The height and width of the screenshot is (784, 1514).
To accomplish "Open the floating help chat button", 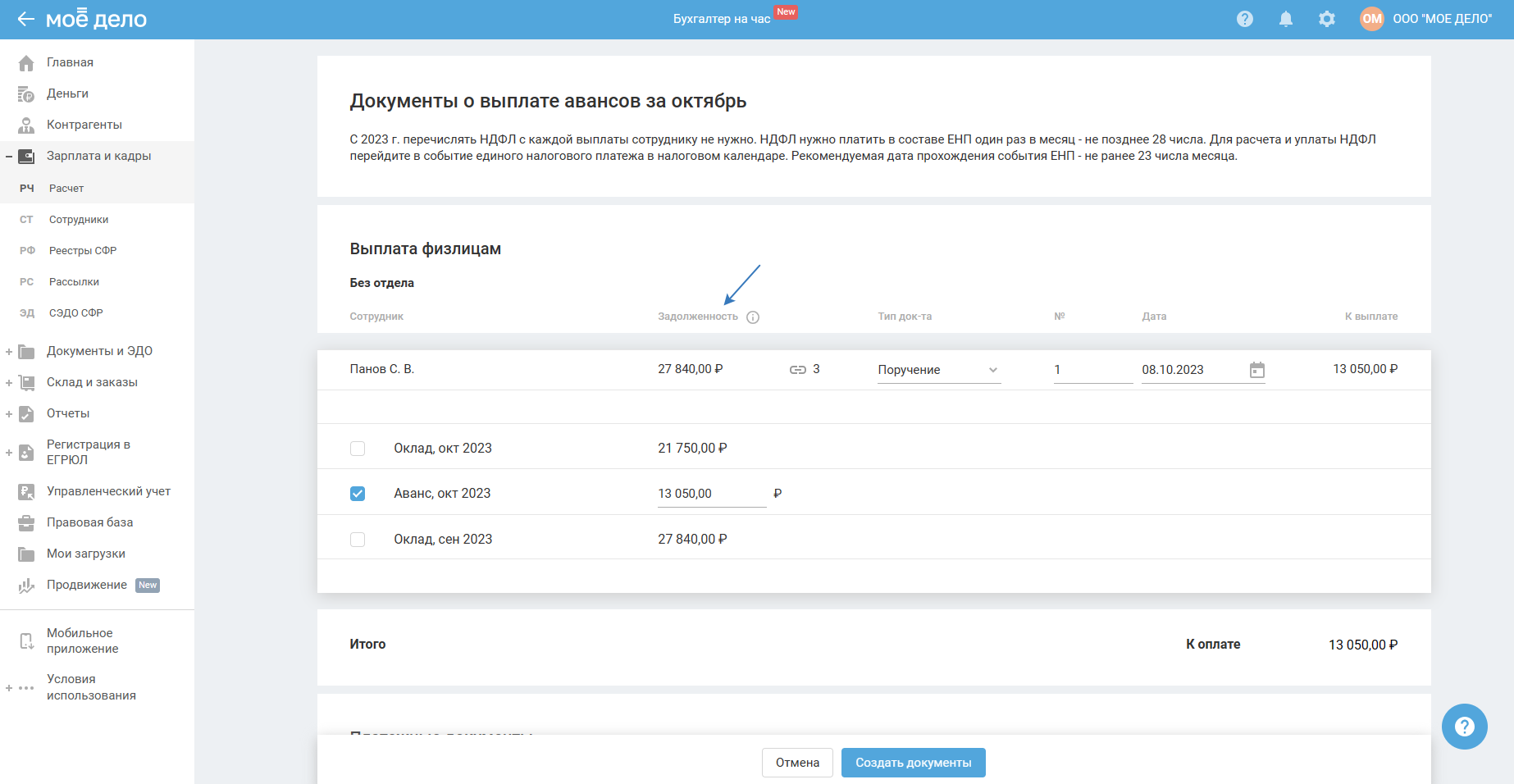I will [x=1464, y=727].
